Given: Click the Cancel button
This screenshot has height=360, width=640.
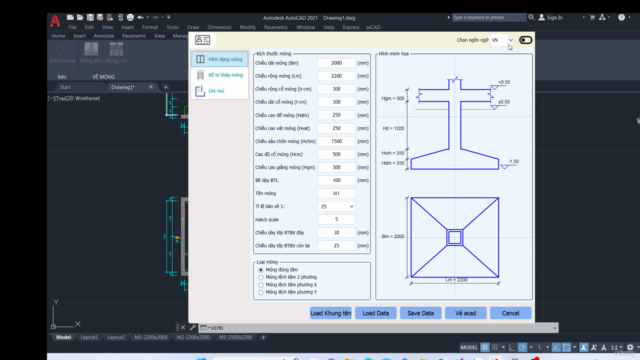Looking at the screenshot, I should tap(511, 313).
